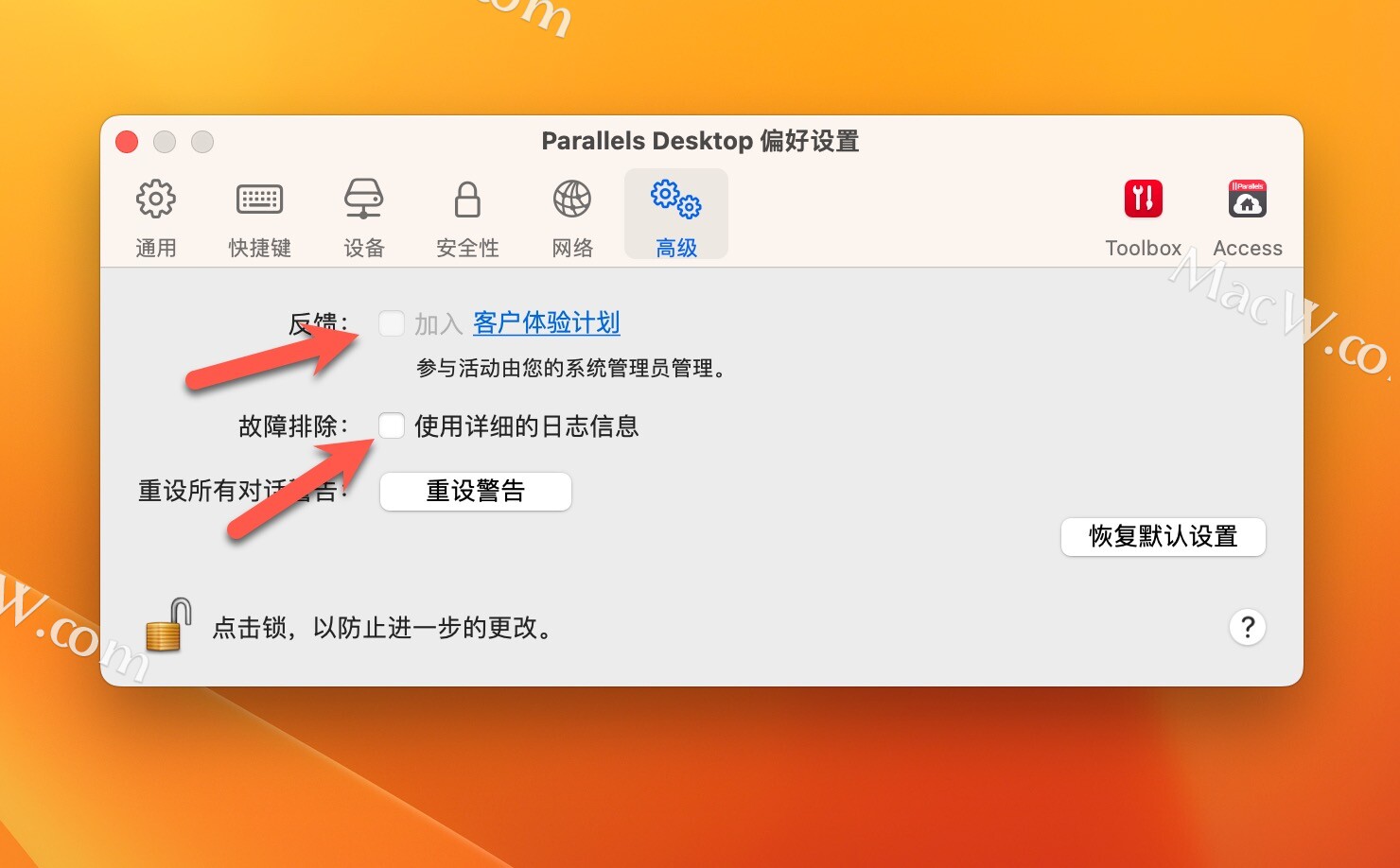Click the 重设警告 button
Image resolution: width=1400 pixels, height=868 pixels.
pos(476,491)
